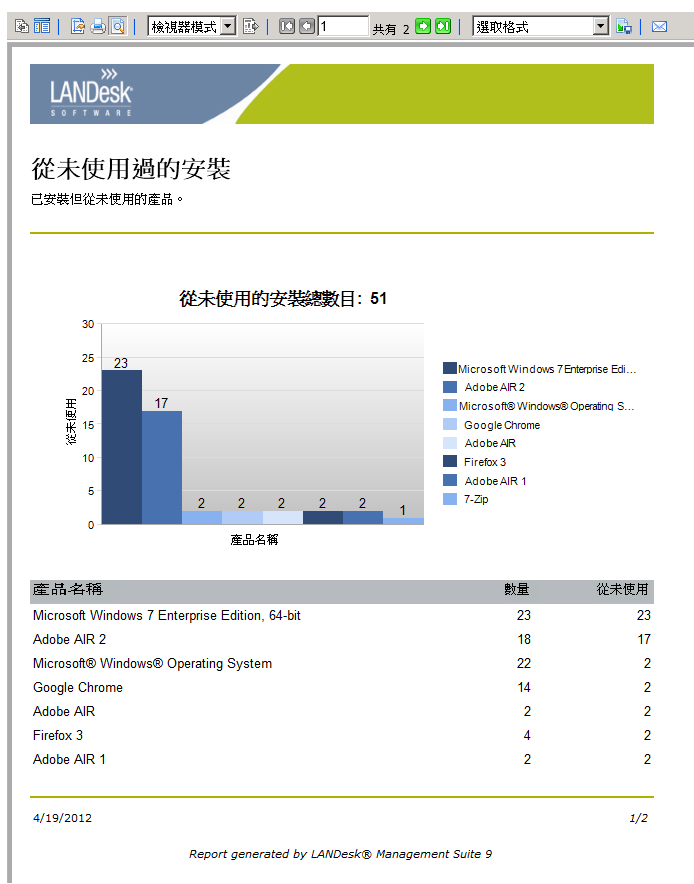The width and height of the screenshot is (694, 884).
Task: Click the LANDesk Software logo
Action: click(x=91, y=94)
